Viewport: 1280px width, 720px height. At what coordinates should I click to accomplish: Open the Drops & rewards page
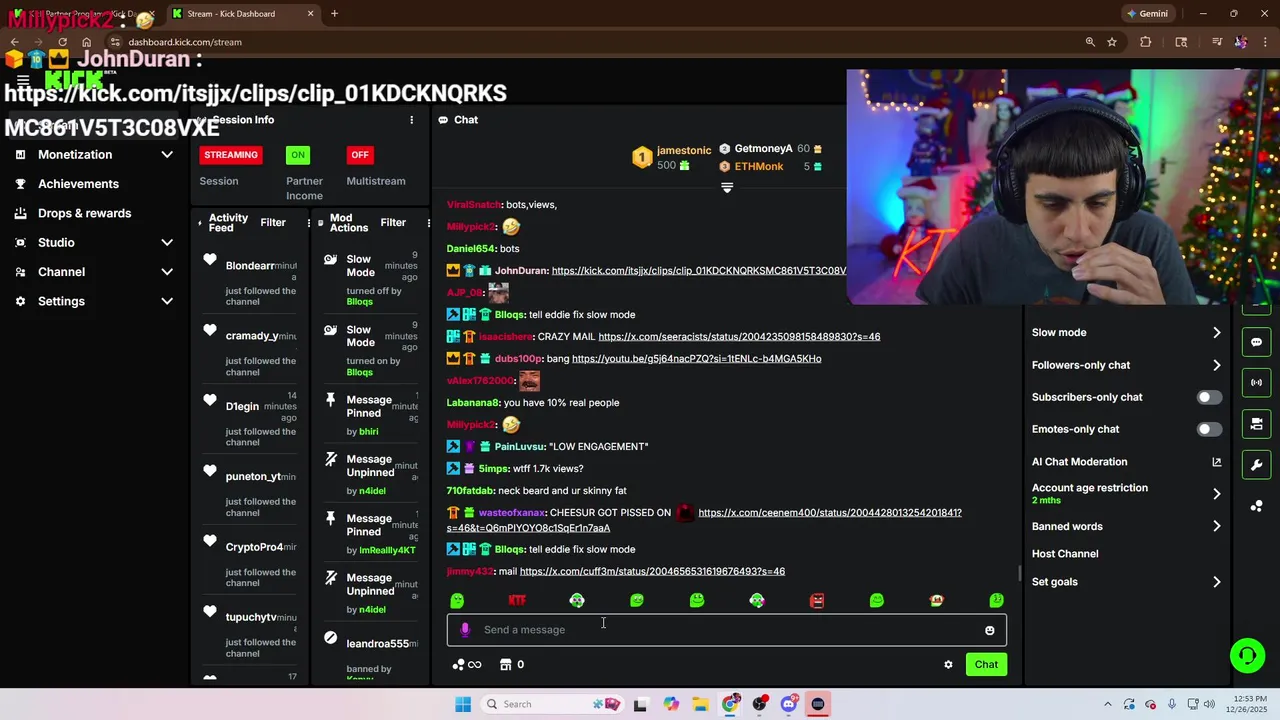[84, 213]
